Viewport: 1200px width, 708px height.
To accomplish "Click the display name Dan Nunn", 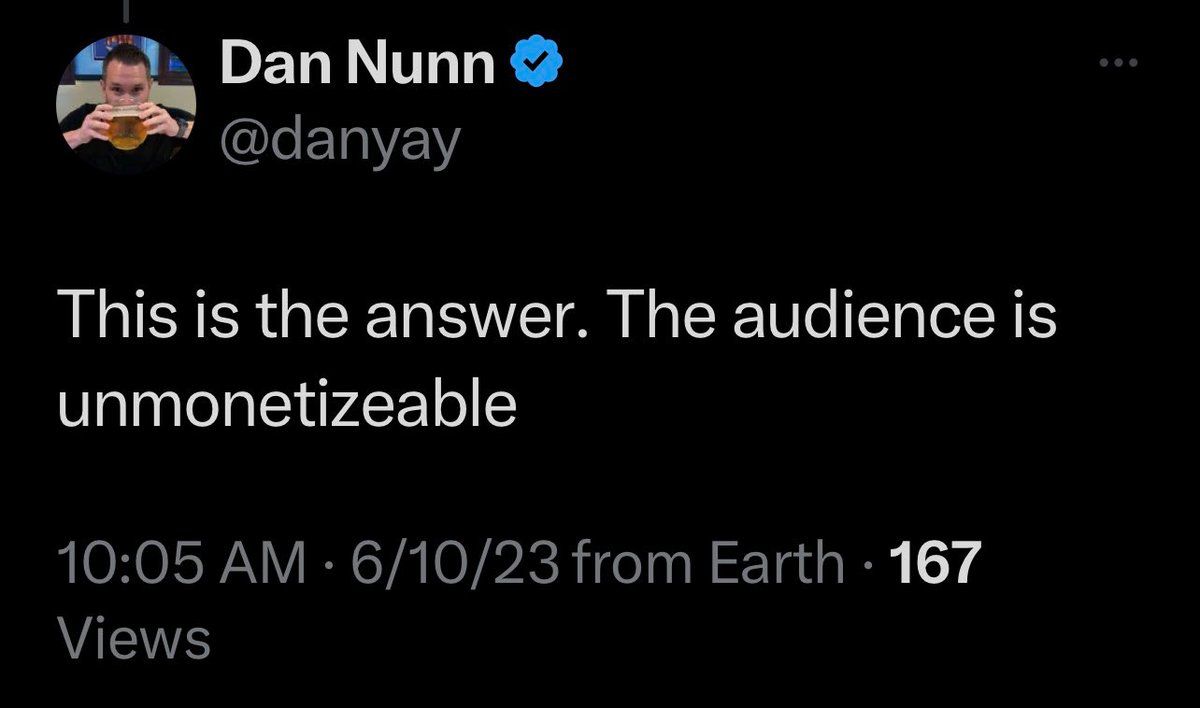I will (x=357, y=66).
